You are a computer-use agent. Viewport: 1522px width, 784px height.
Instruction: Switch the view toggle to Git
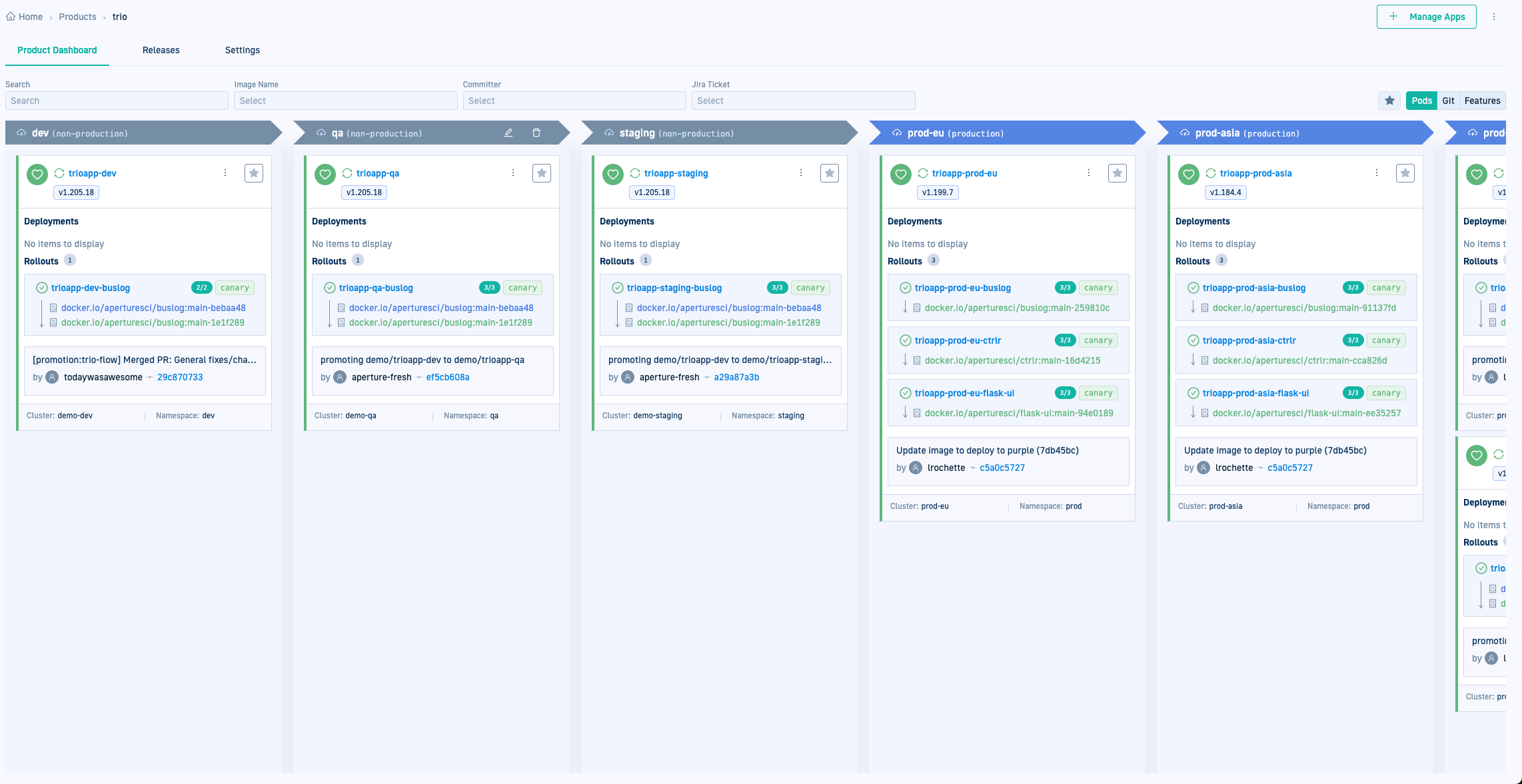click(1448, 101)
